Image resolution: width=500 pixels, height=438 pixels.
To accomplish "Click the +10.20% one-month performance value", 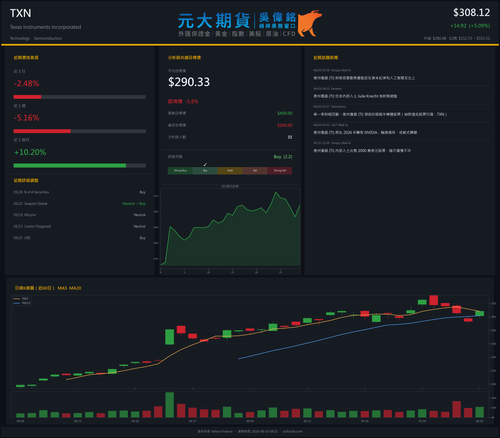I will tap(30, 152).
